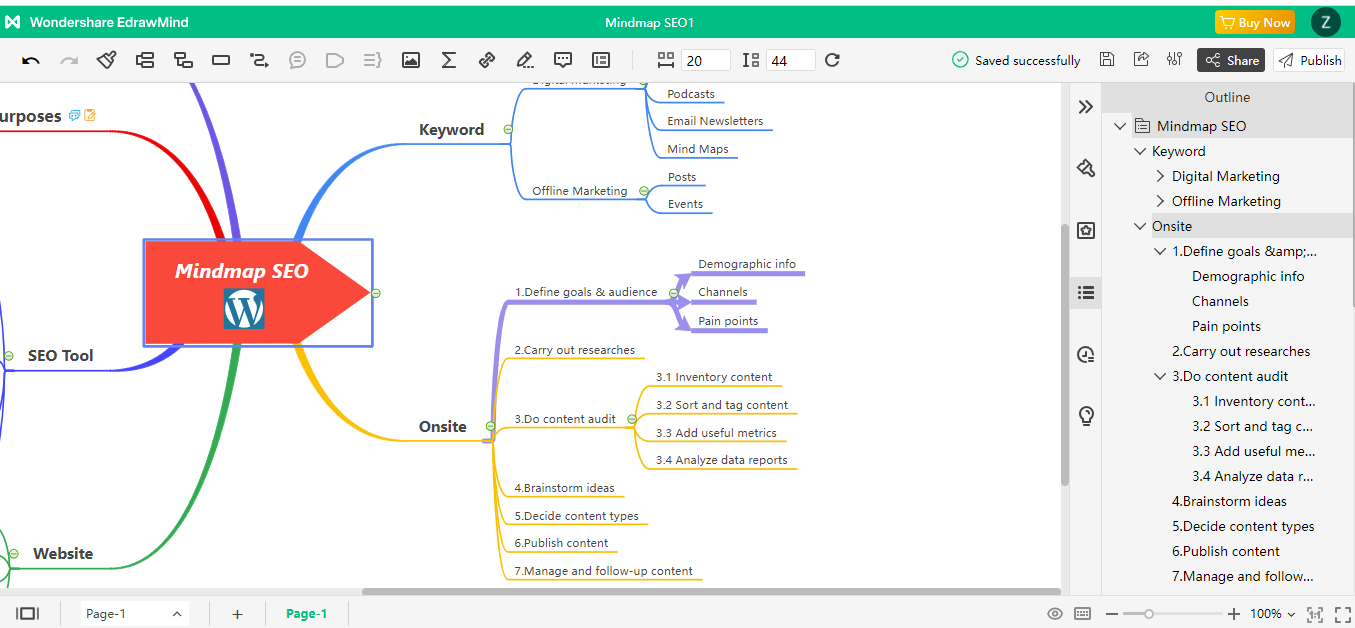1355x628 pixels.
Task: Click the Format Painter brush icon
Action: 107,60
